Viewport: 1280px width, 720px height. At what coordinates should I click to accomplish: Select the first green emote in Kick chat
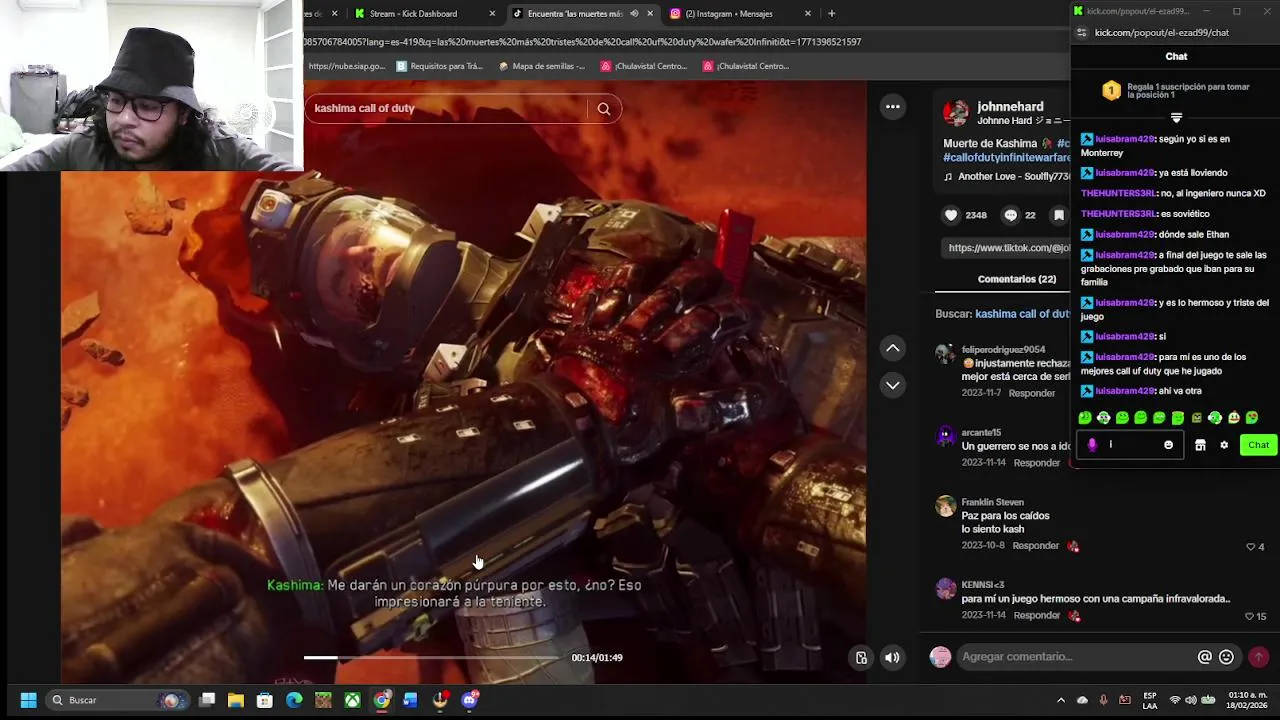(x=1085, y=418)
